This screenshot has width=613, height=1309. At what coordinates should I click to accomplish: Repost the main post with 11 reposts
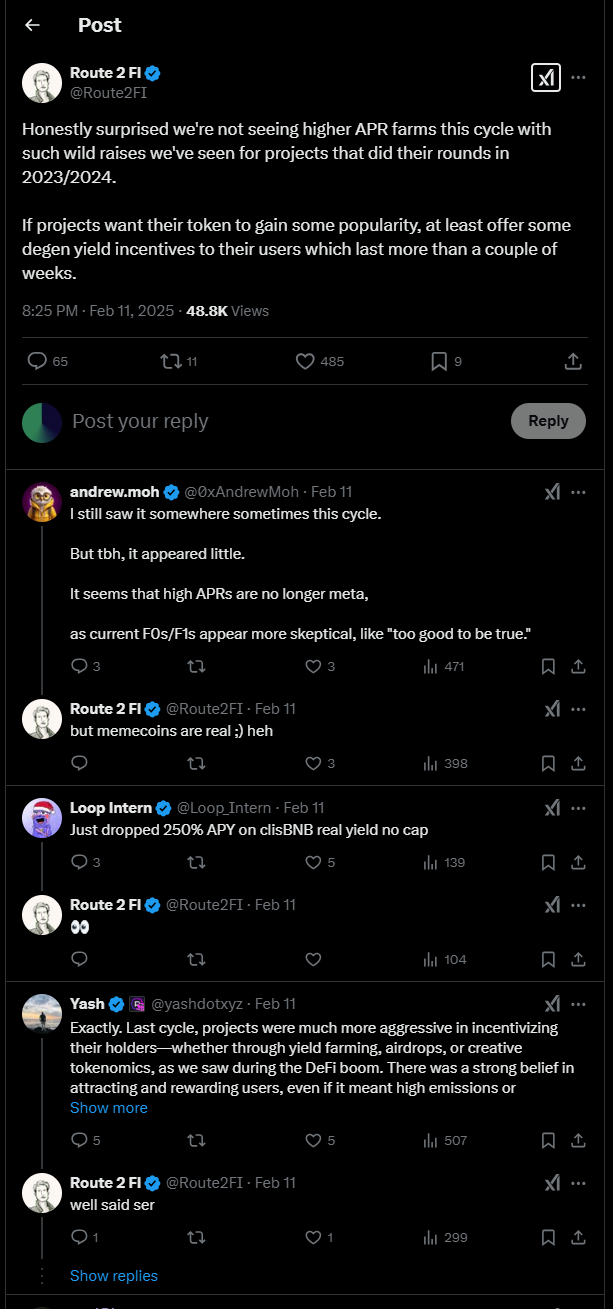pos(179,361)
